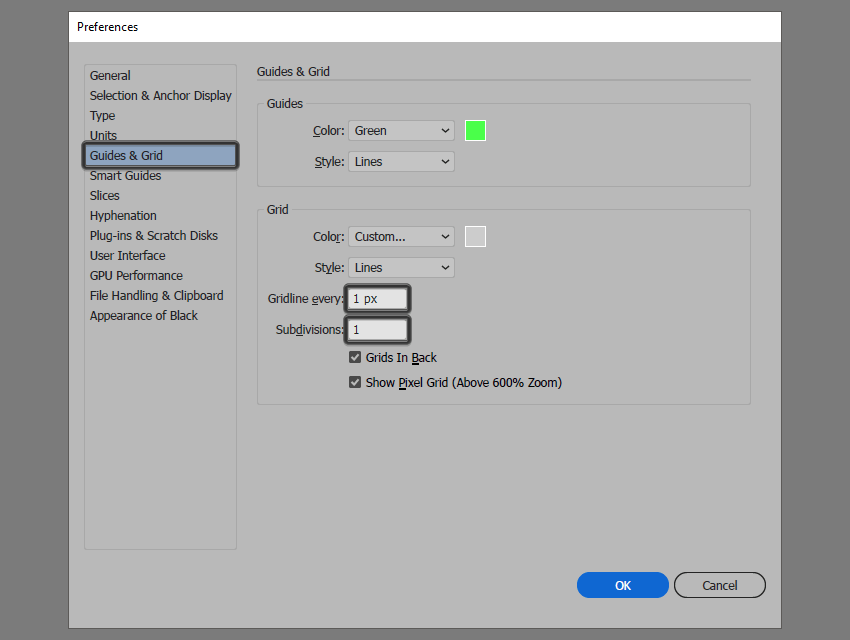Select Appearance of Black settings

(x=144, y=315)
